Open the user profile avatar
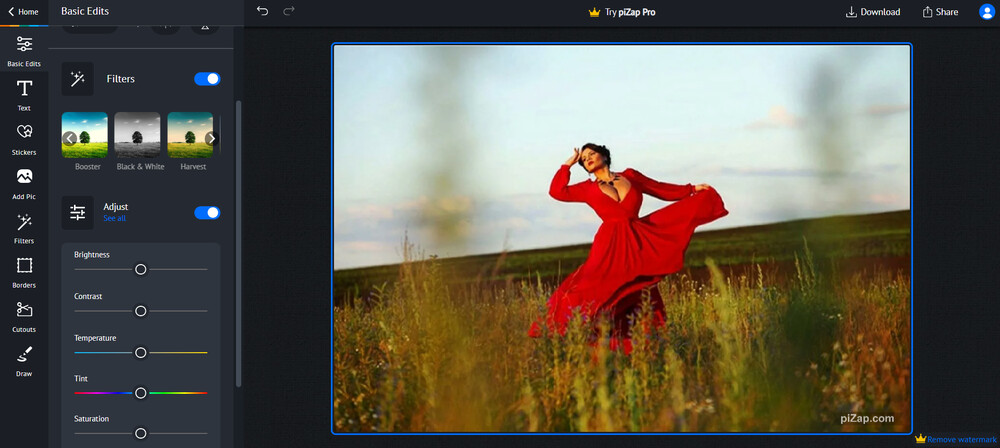 [987, 11]
